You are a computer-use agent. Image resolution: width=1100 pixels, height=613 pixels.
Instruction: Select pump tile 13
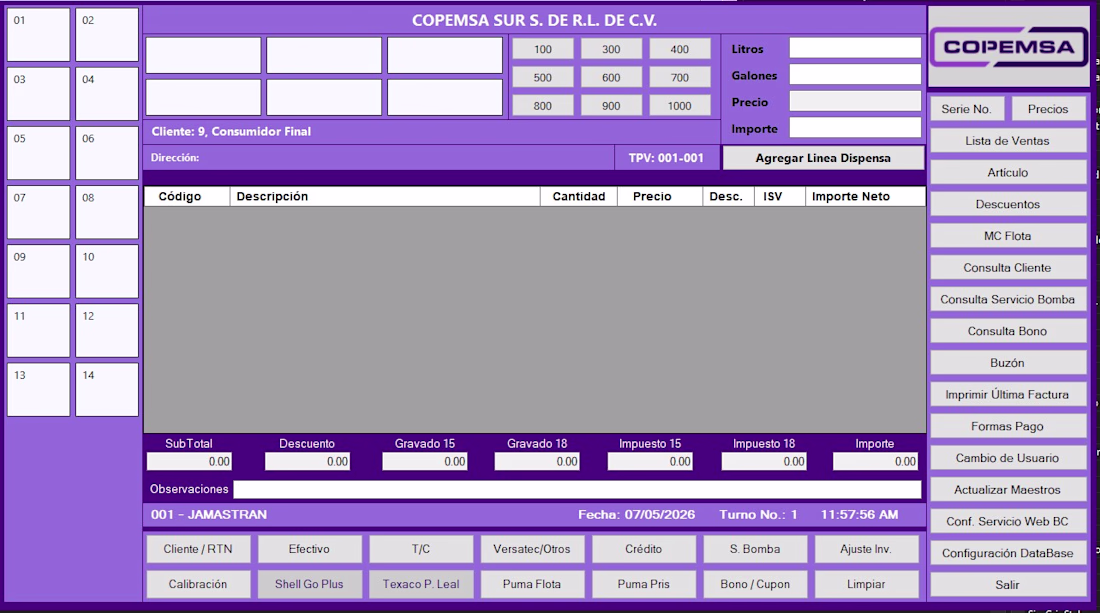click(x=39, y=390)
